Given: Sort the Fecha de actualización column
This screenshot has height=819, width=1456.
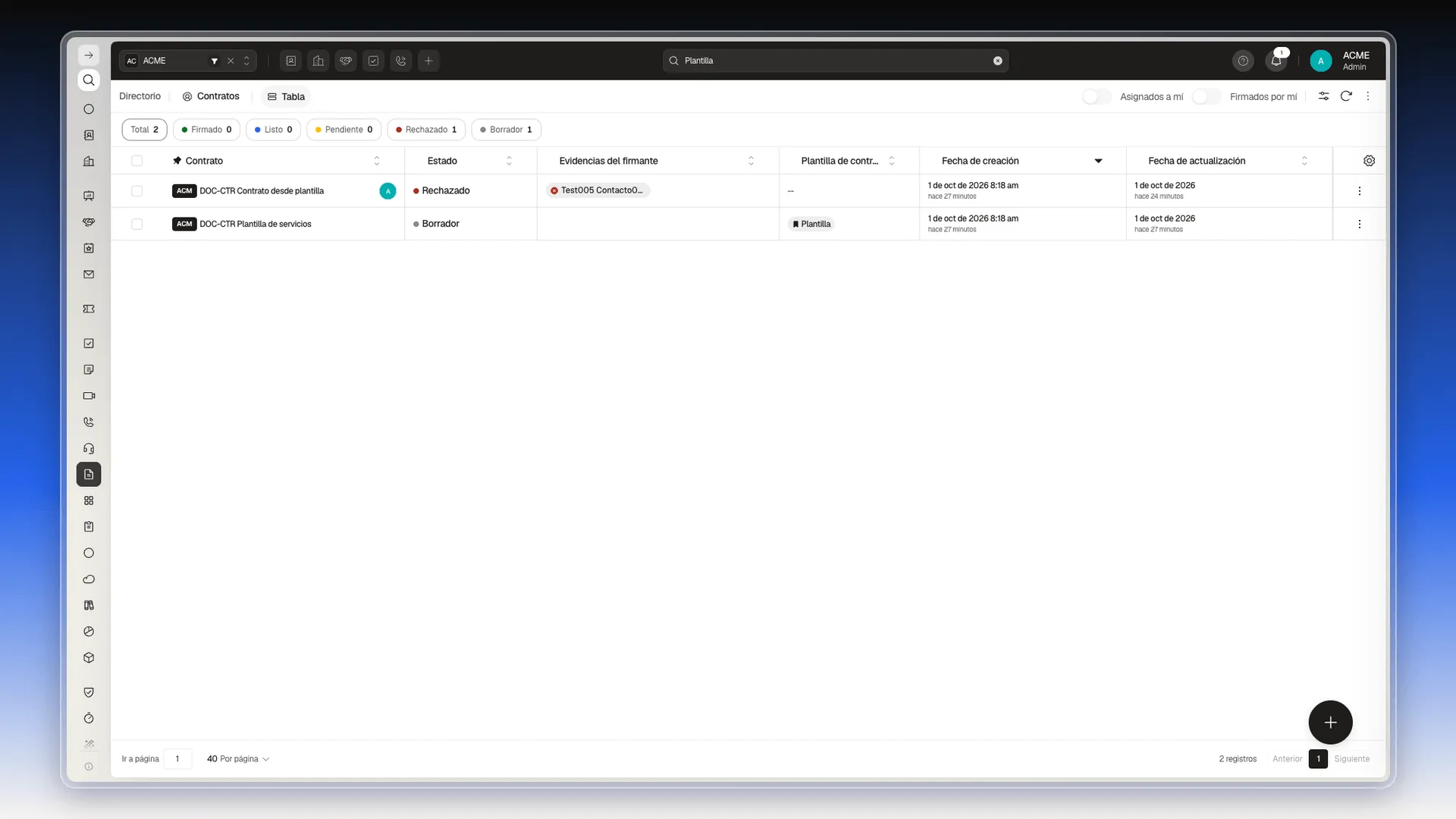Looking at the screenshot, I should (x=1304, y=161).
